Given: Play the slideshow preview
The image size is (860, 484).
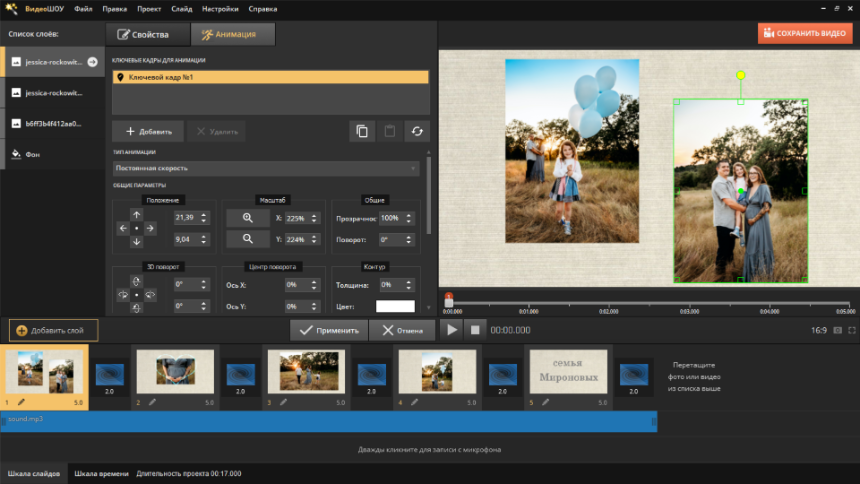Looking at the screenshot, I should point(452,330).
